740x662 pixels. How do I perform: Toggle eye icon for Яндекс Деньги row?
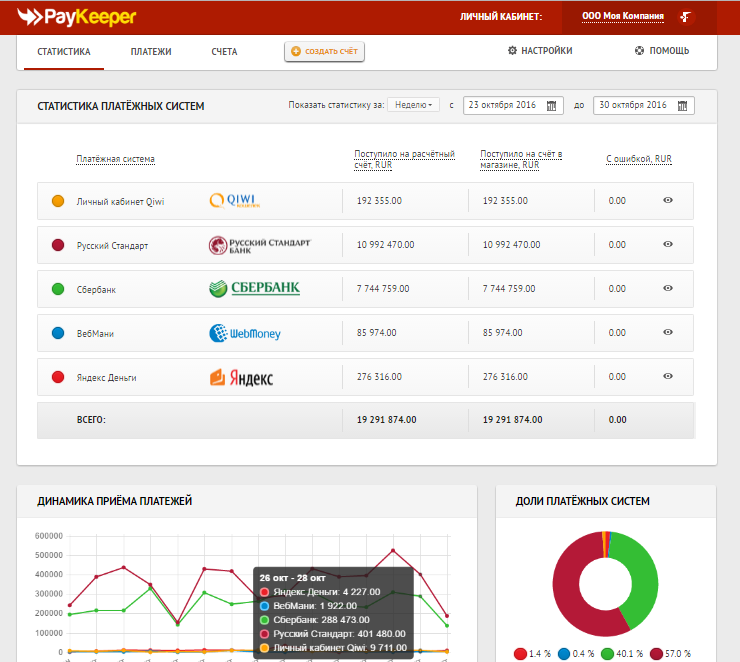pyautogui.click(x=668, y=377)
